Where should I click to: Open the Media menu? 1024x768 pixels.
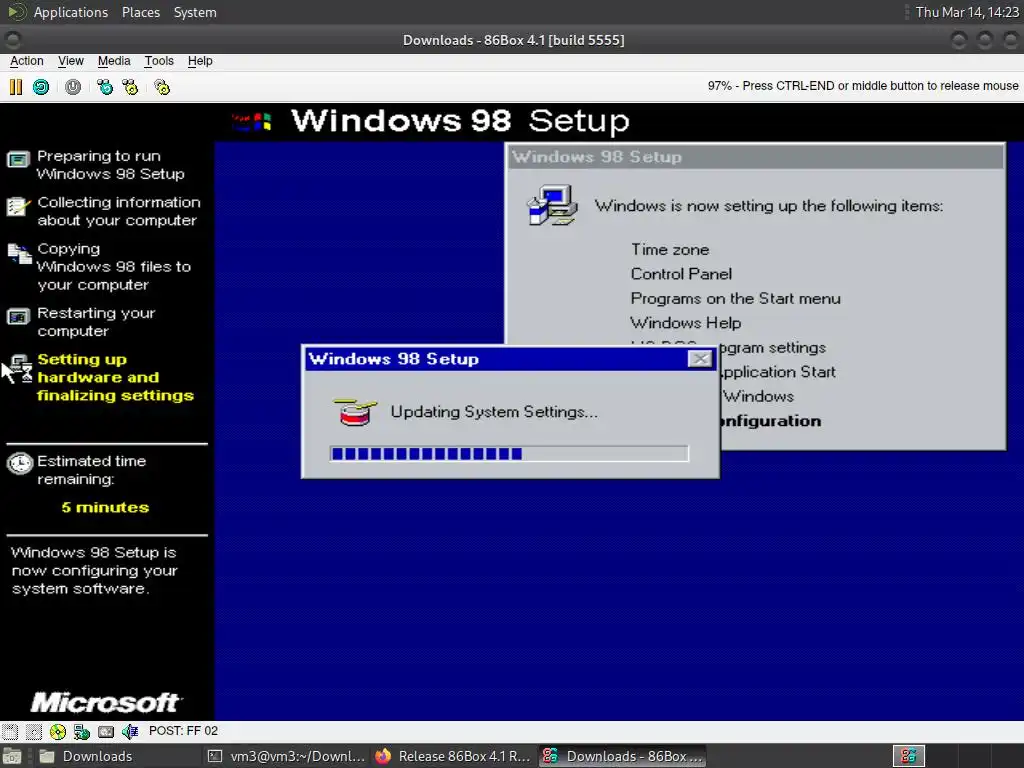tap(114, 61)
